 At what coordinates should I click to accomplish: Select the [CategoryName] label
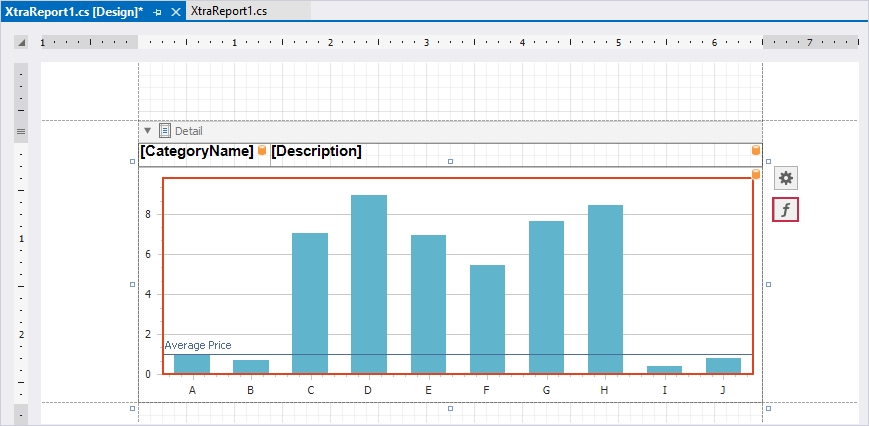click(x=197, y=152)
